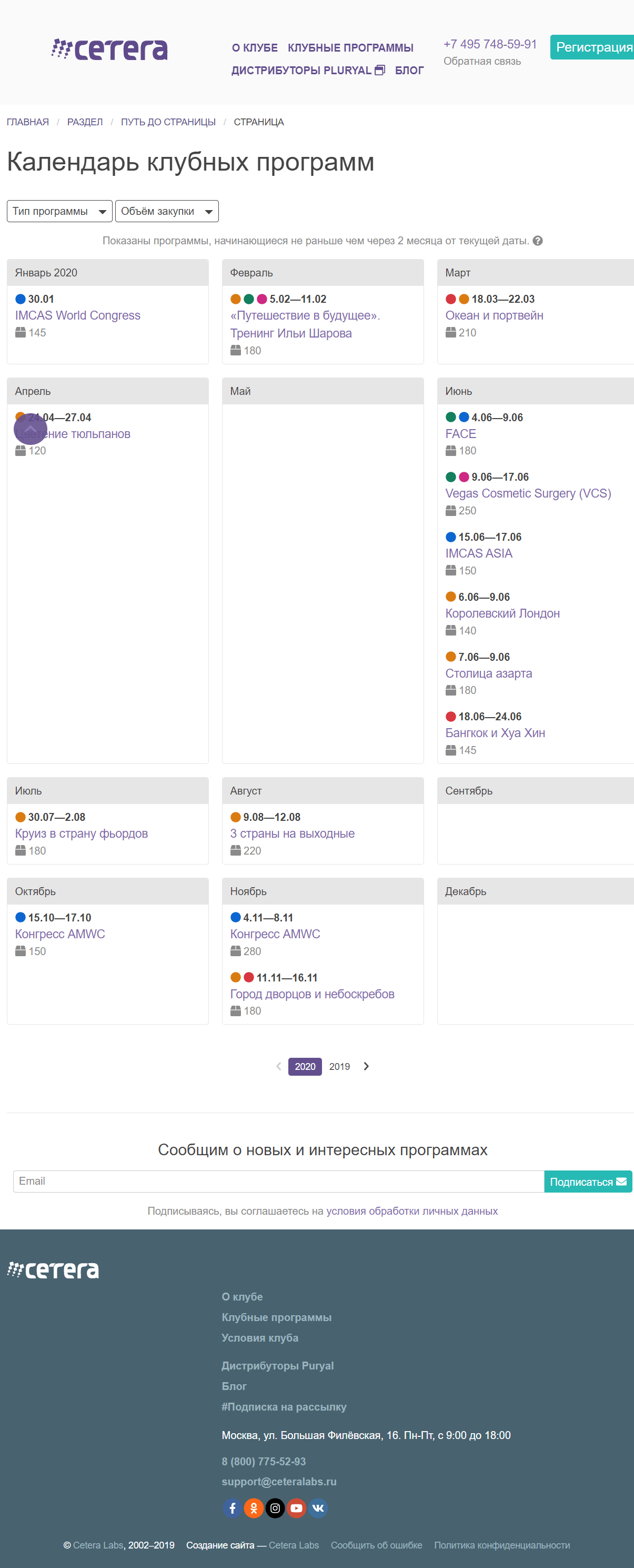
Task: Click the Facebook icon in footer
Action: tap(232, 1508)
